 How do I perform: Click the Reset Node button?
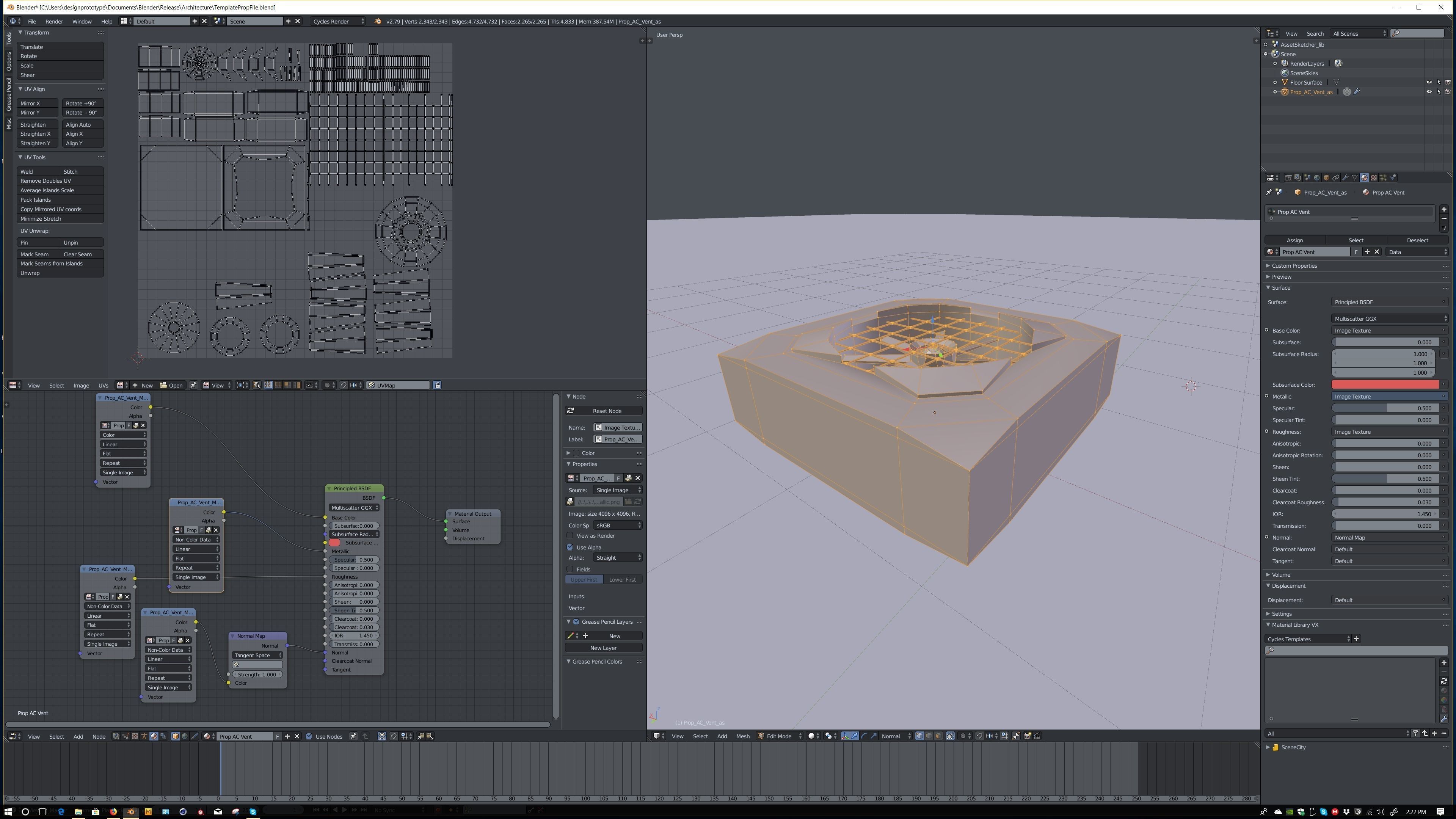604,411
